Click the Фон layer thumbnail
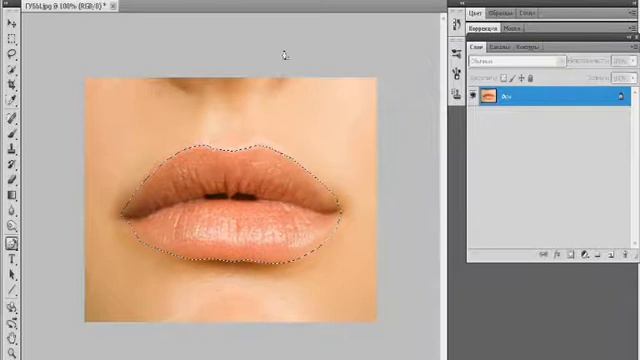640x360 pixels. pyautogui.click(x=488, y=96)
